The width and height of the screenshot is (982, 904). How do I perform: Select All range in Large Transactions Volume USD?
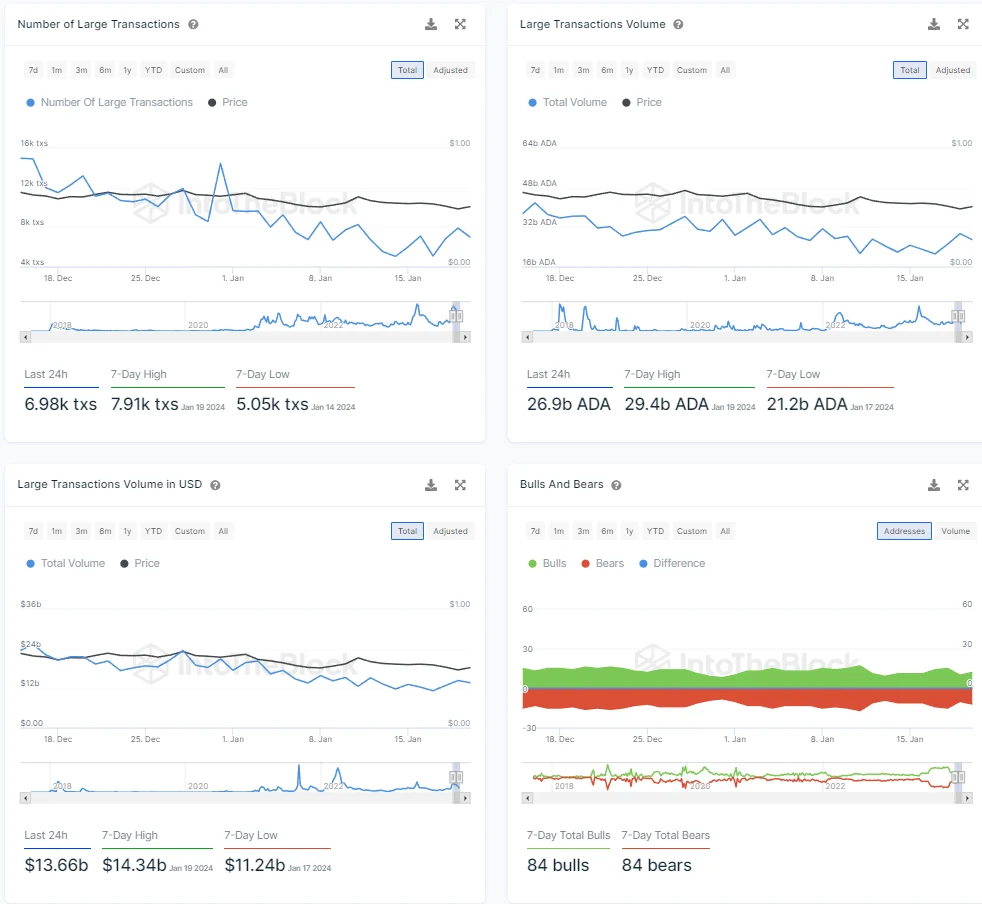click(223, 531)
